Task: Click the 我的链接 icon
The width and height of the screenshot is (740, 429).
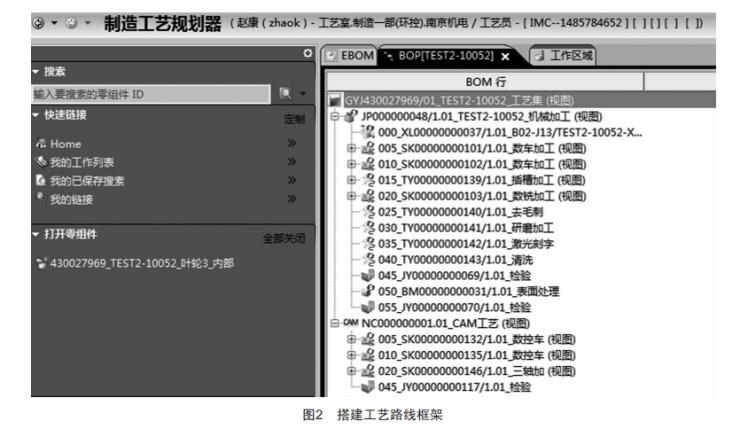Action: (42, 197)
